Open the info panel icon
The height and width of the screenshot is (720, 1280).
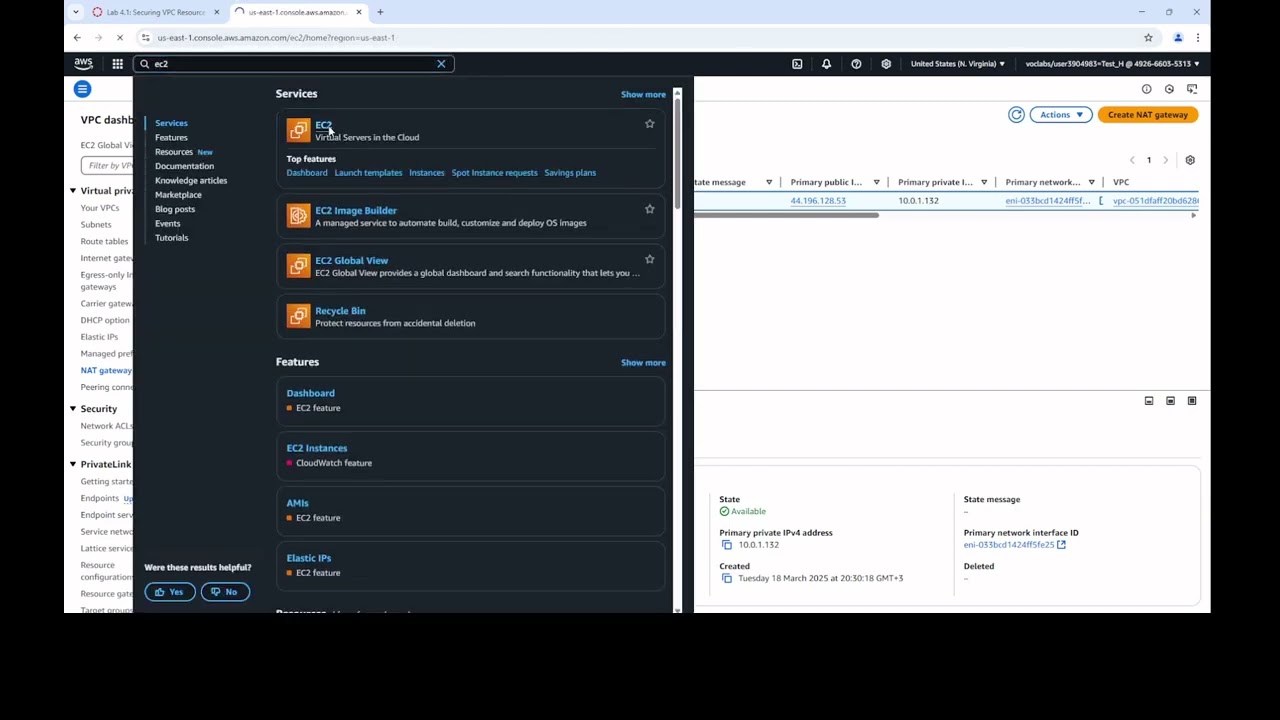click(x=1147, y=89)
